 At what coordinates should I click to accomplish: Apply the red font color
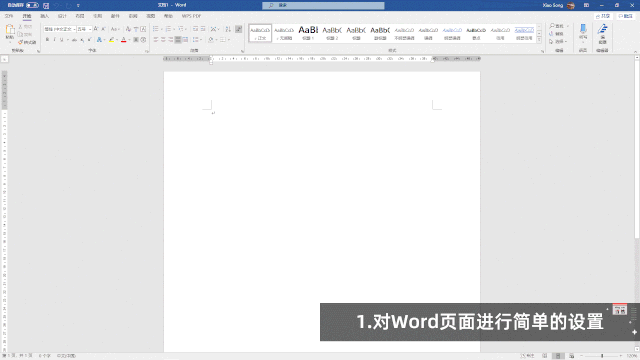pos(124,40)
